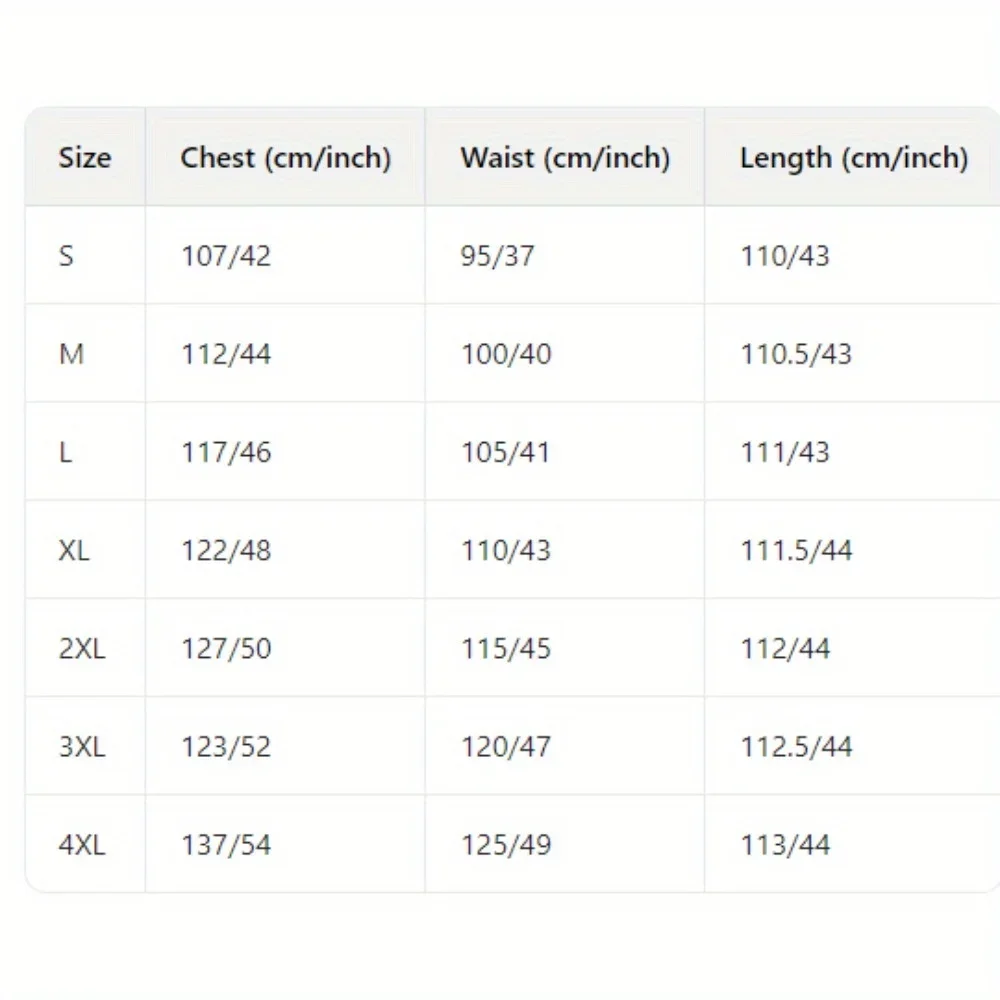Click the Size column header
The width and height of the screenshot is (1000, 1000).
[x=85, y=158]
